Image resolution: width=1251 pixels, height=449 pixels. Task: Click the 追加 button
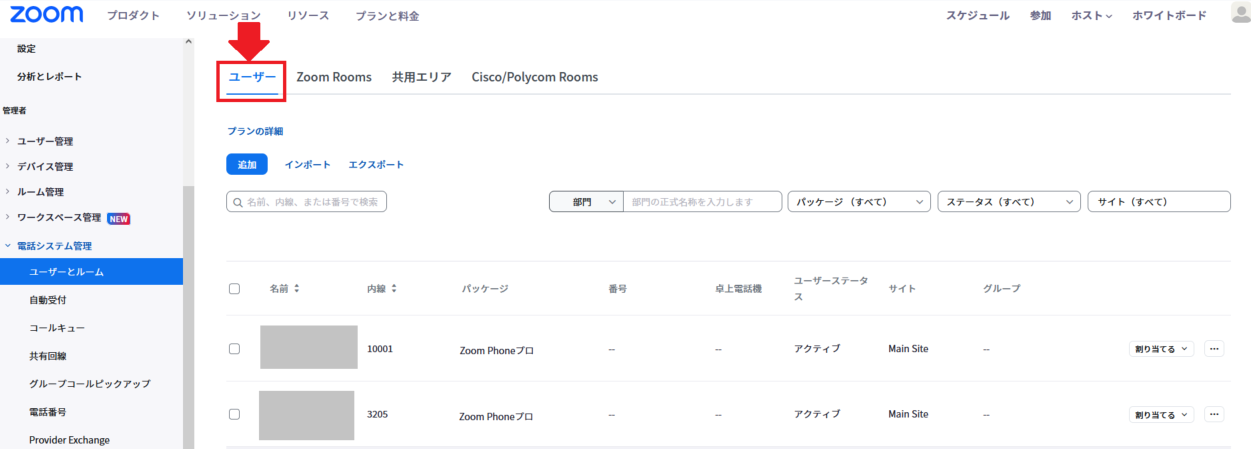tap(247, 164)
